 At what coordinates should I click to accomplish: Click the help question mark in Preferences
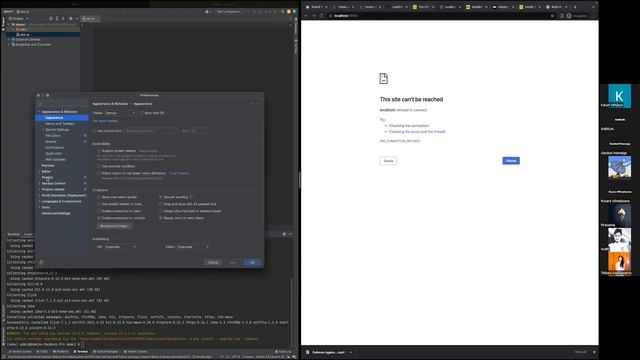[x=41, y=262]
